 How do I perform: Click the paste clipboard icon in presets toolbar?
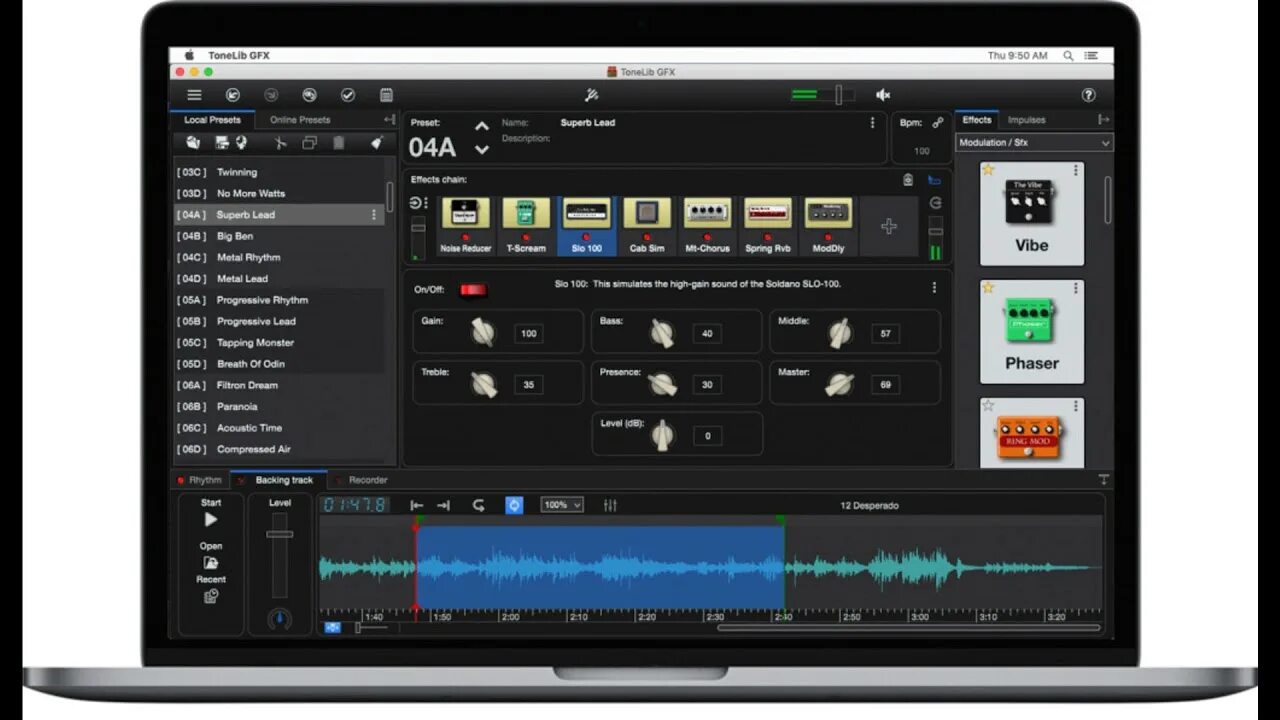click(338, 143)
